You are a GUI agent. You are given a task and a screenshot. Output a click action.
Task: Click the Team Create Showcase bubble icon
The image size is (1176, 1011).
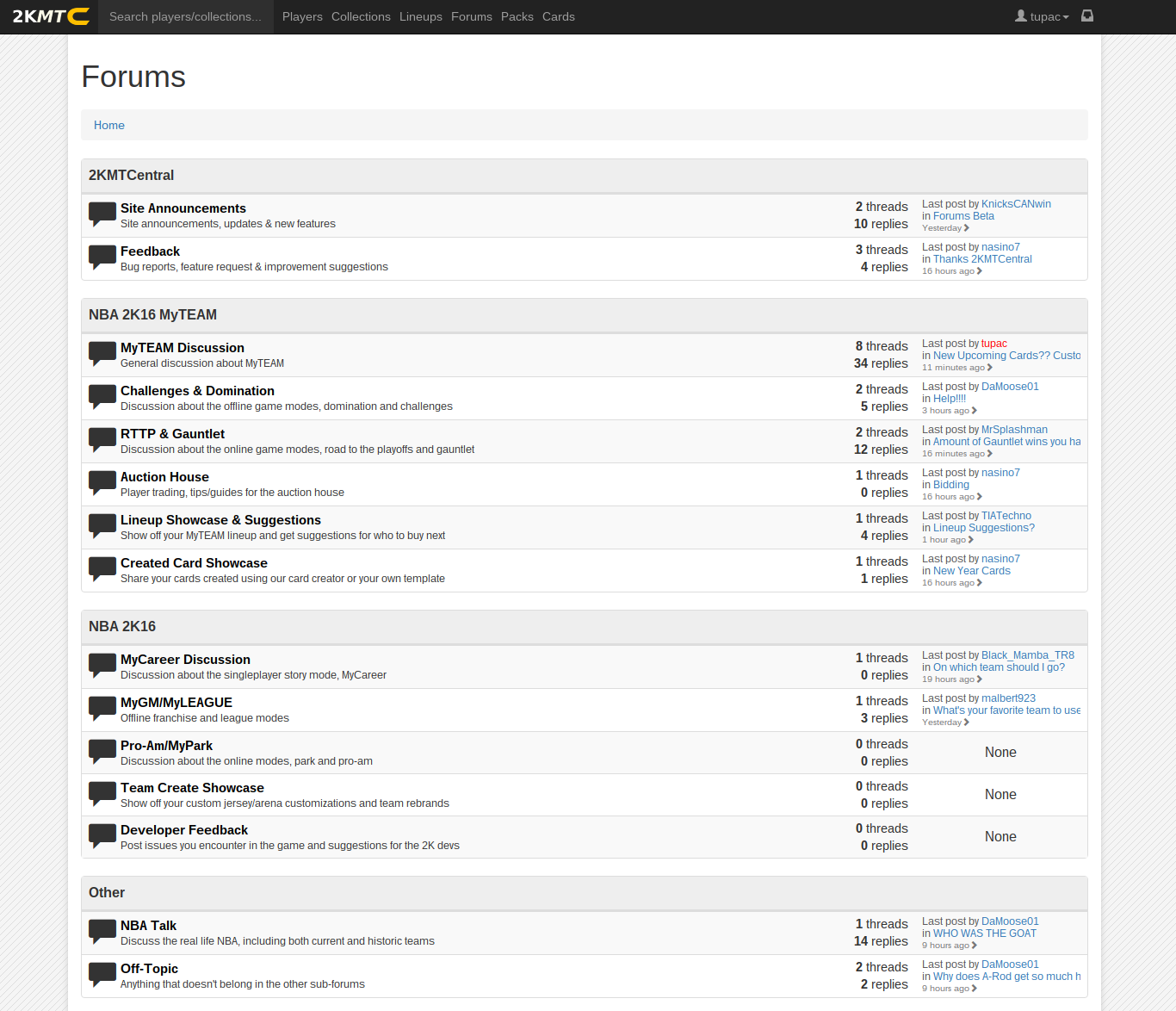[x=102, y=794]
